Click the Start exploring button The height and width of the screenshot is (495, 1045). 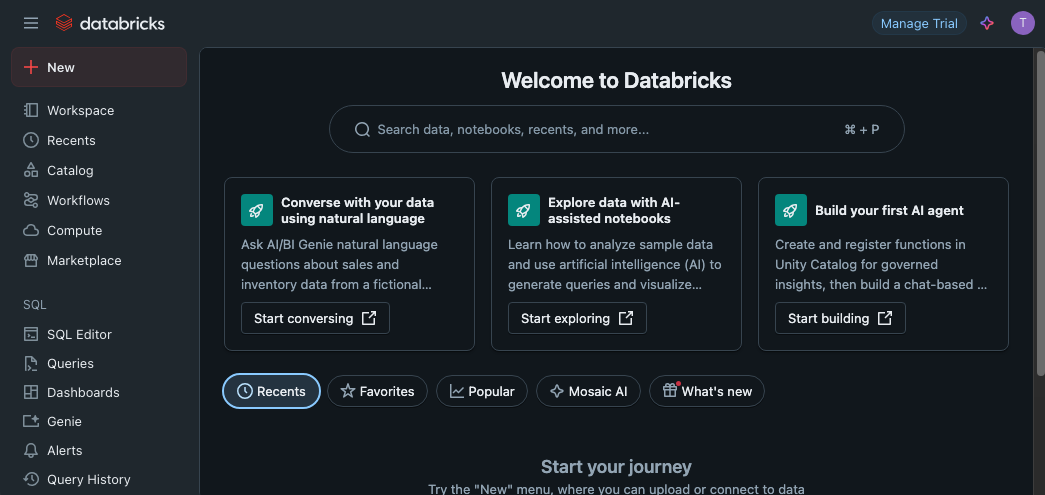coord(577,318)
